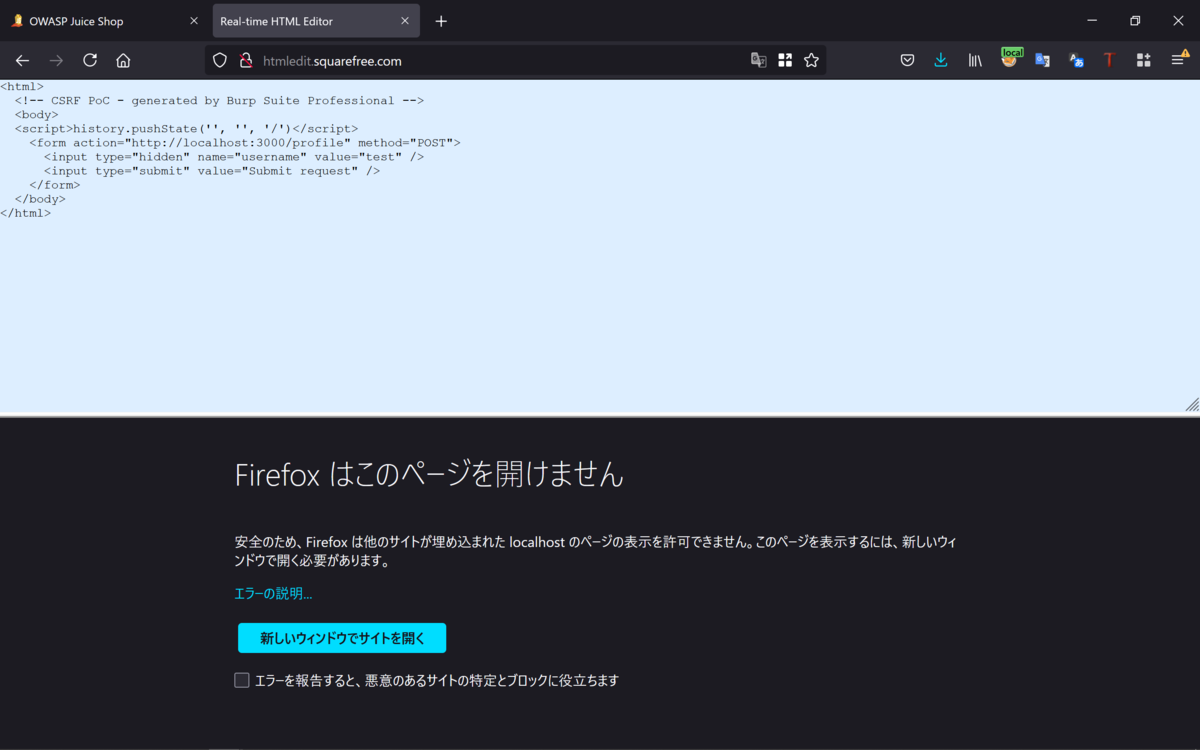Click the Firefox はこのページを開けません heading

429,474
